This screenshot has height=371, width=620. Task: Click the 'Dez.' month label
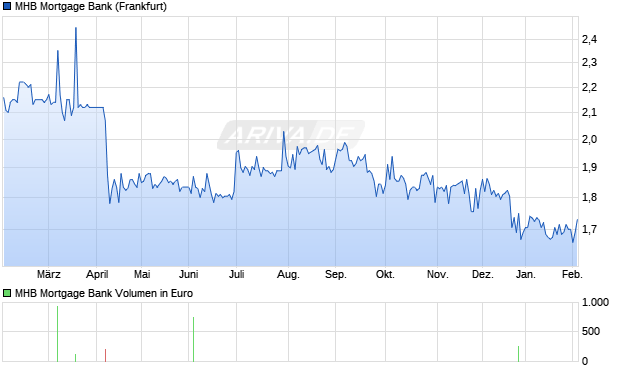(x=483, y=274)
